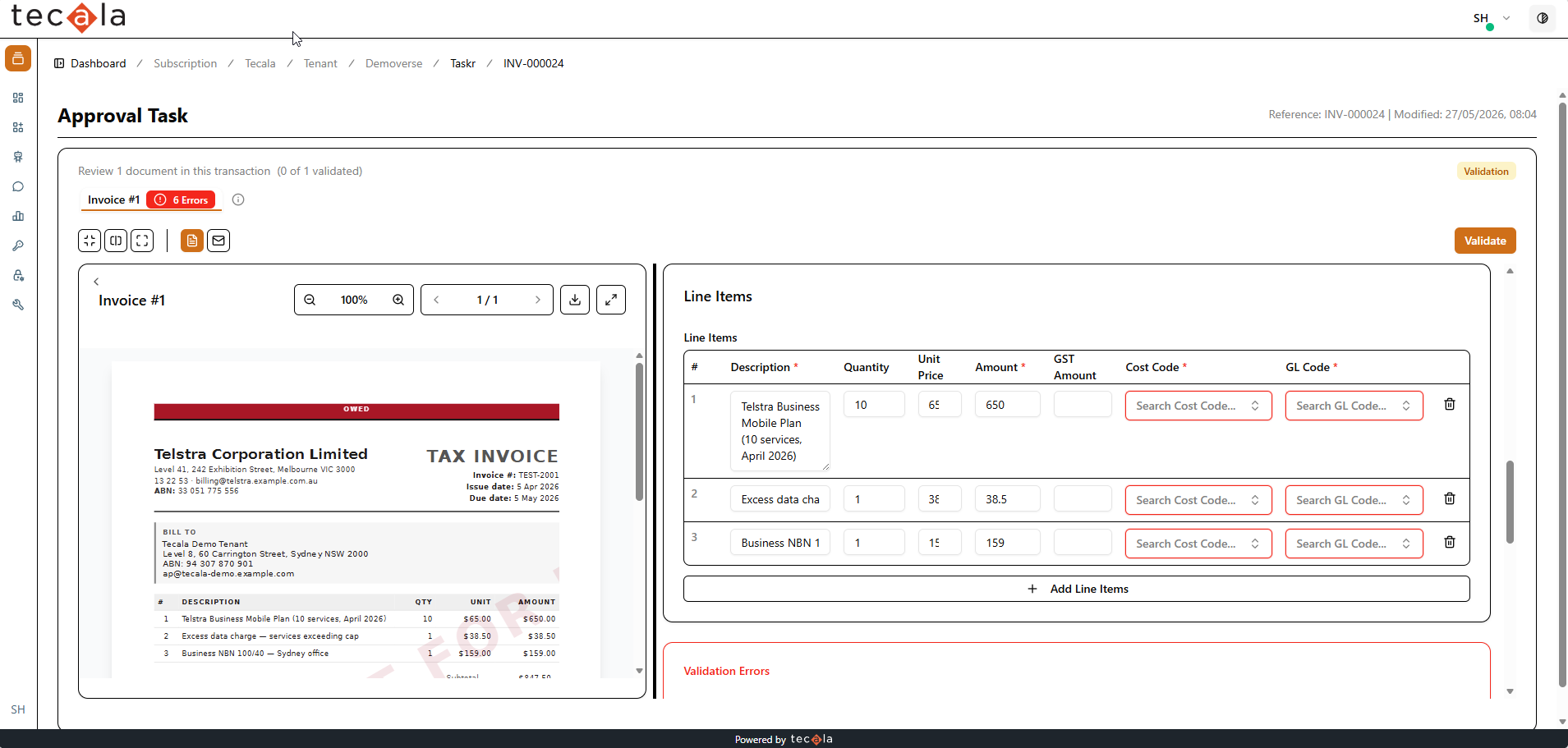Open GL Code dropdown for line 2
This screenshot has height=748, width=1568.
[x=1354, y=500]
